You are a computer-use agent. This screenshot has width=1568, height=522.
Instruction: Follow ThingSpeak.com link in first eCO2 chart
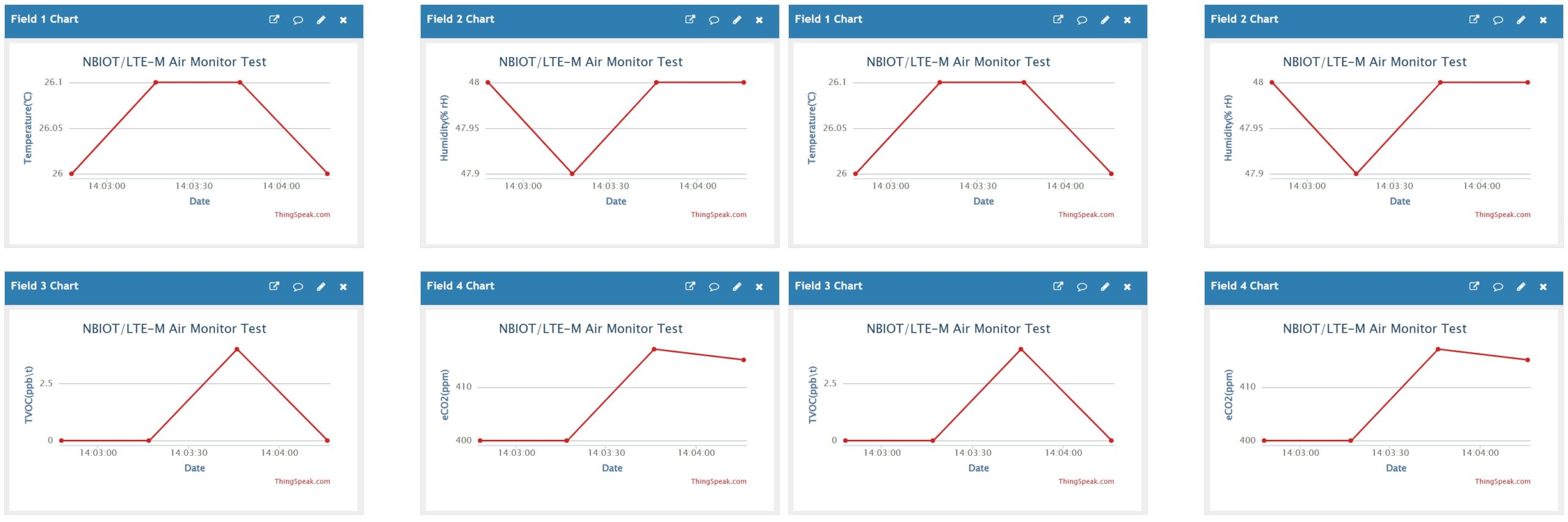tap(718, 481)
